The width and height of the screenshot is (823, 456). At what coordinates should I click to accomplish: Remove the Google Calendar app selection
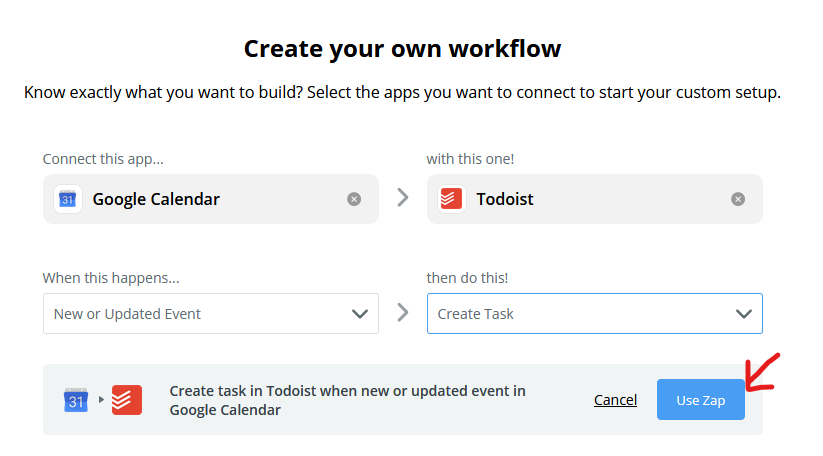coord(354,199)
